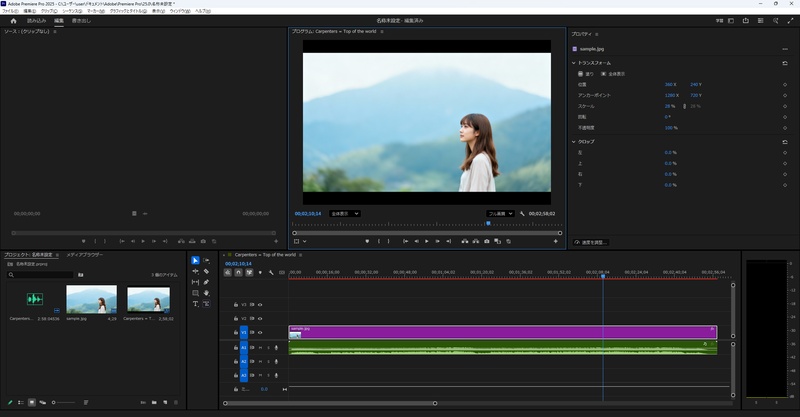800x417 pixels.
Task: Collapse the Crop section
Action: [574, 141]
